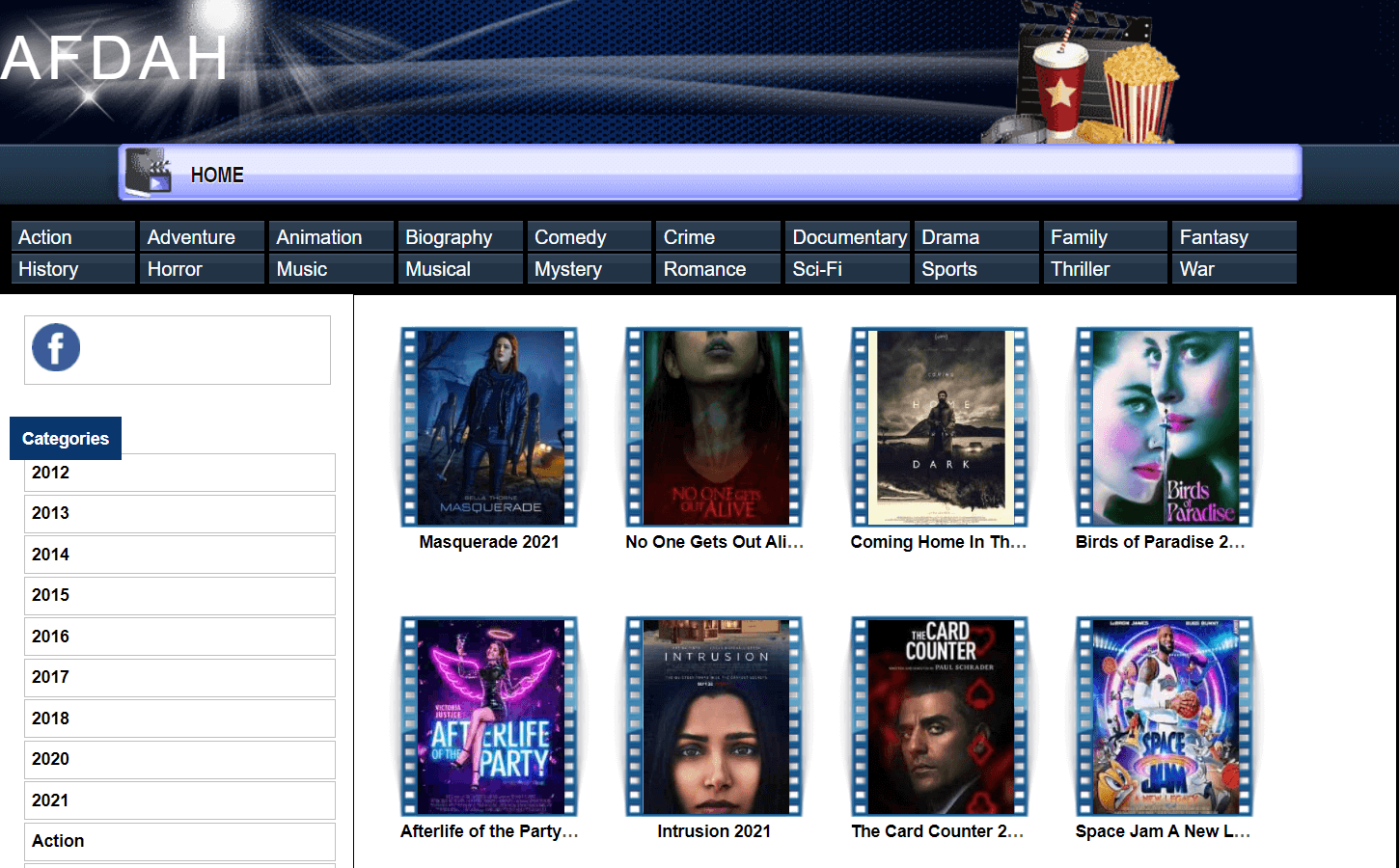
Task: Select the Horror genre tab
Action: (203, 268)
